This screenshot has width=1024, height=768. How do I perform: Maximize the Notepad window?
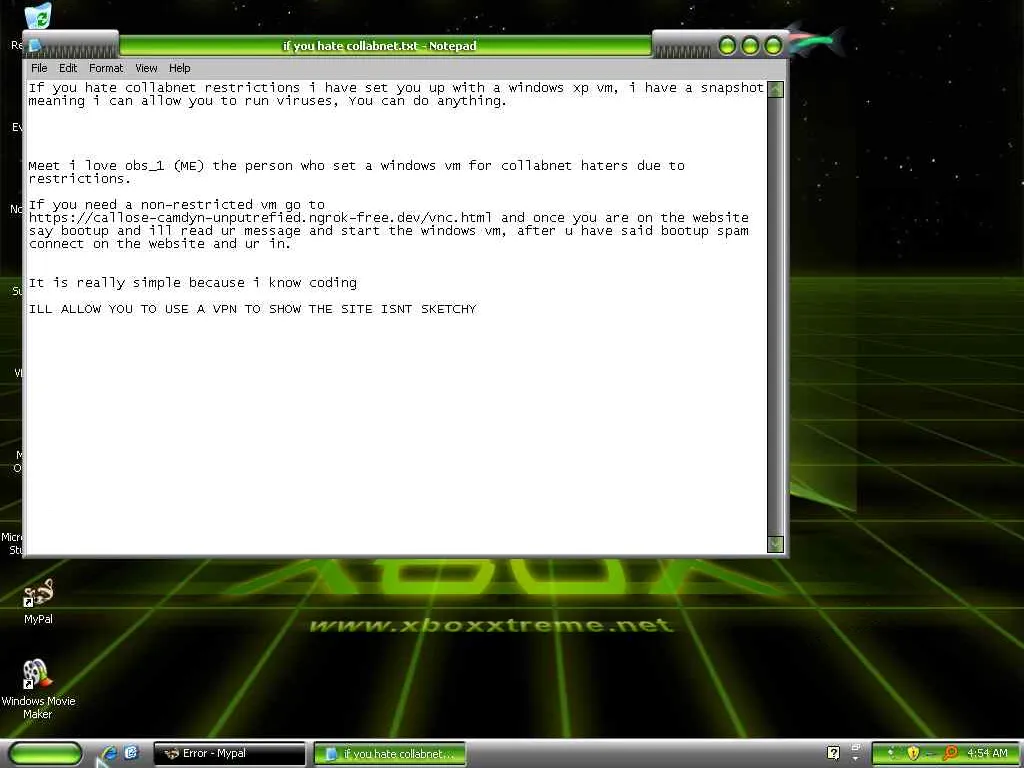[750, 45]
